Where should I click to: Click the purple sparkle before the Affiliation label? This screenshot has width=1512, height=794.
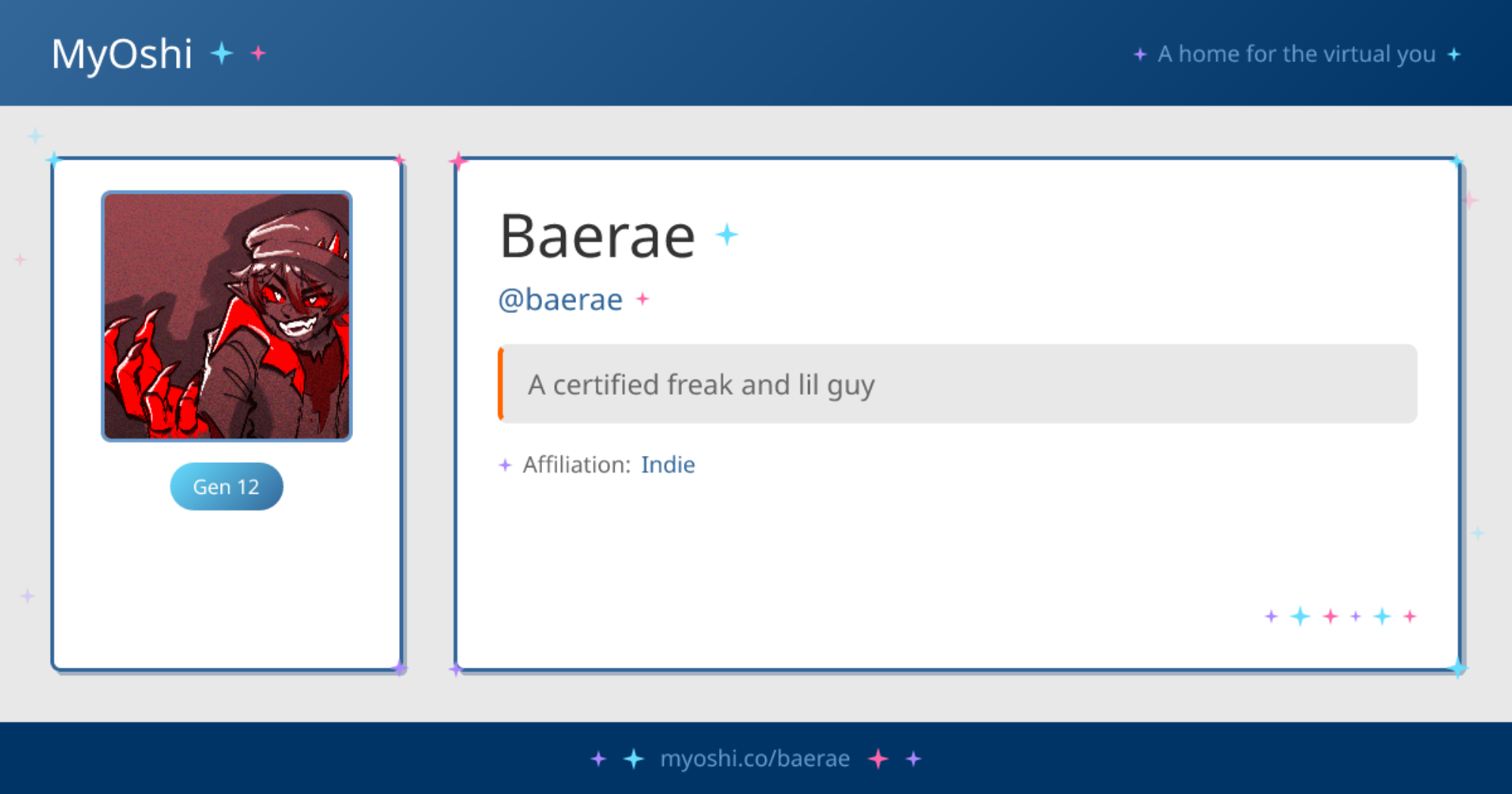(x=505, y=465)
